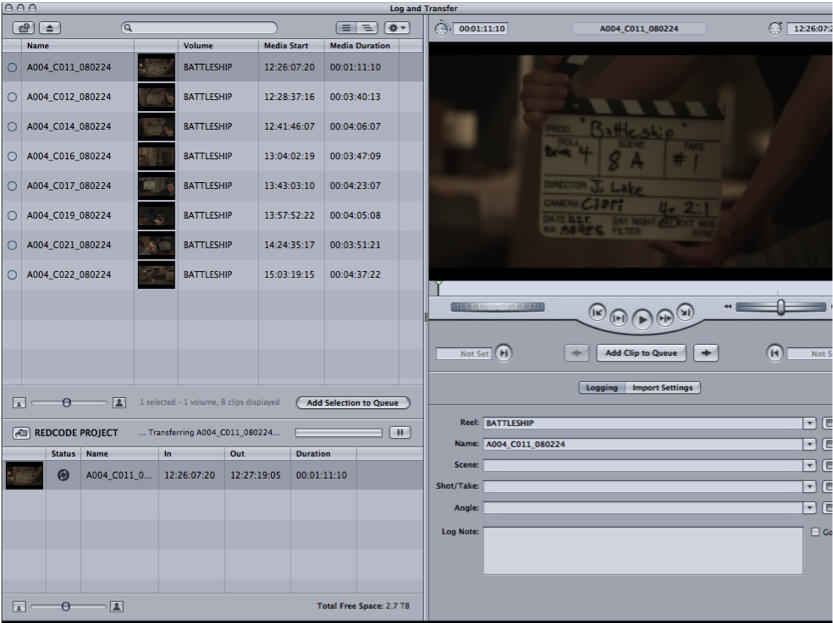This screenshot has width=833, height=623.
Task: Expand the Scene field dropdown
Action: click(x=809, y=466)
